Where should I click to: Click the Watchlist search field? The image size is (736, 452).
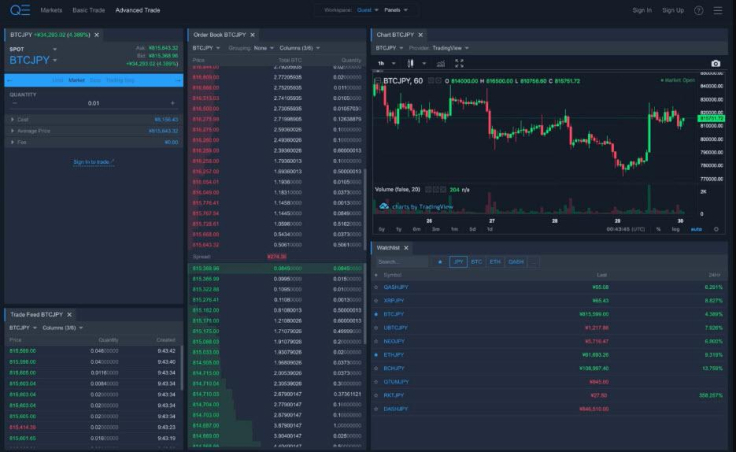(402, 262)
